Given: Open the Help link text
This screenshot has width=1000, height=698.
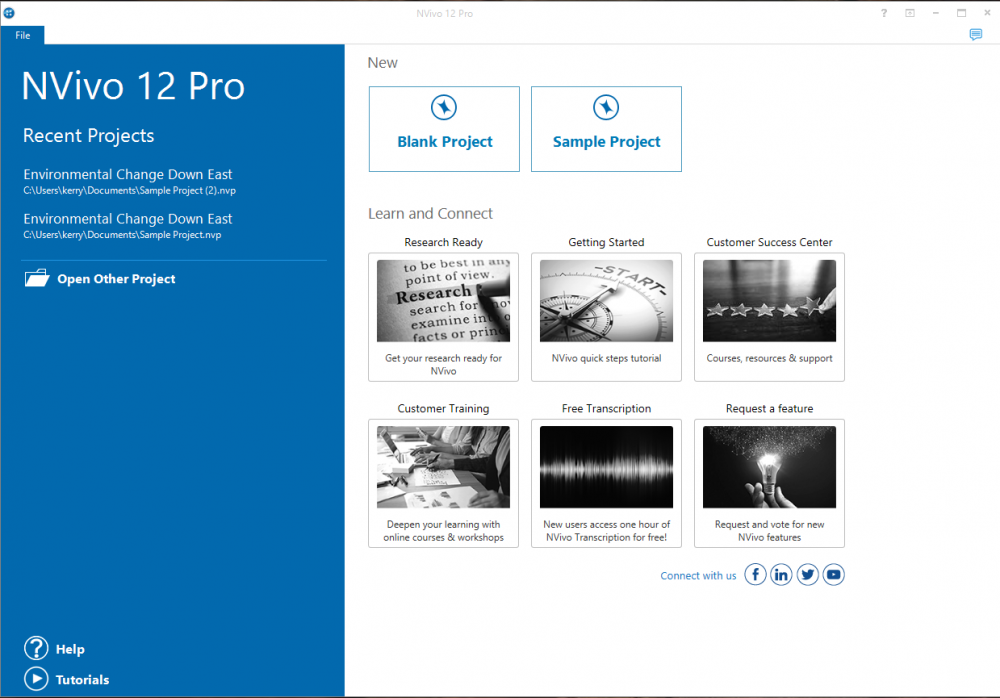Looking at the screenshot, I should (70, 649).
